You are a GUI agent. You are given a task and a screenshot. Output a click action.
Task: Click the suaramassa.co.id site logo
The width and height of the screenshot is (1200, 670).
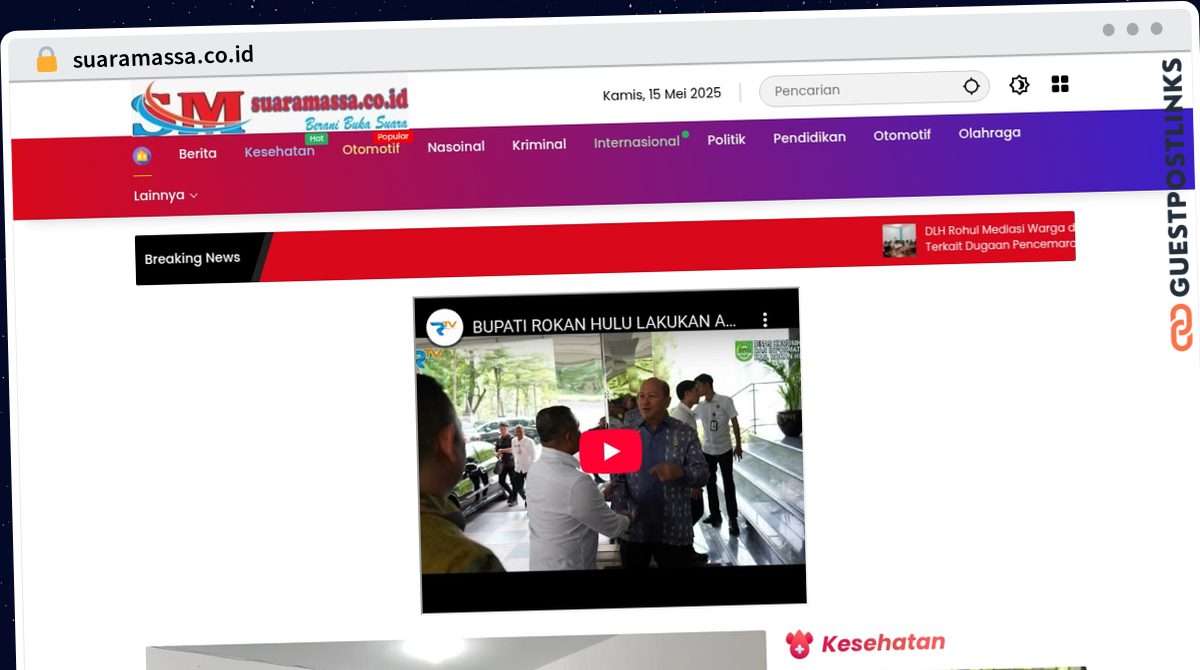coord(270,108)
